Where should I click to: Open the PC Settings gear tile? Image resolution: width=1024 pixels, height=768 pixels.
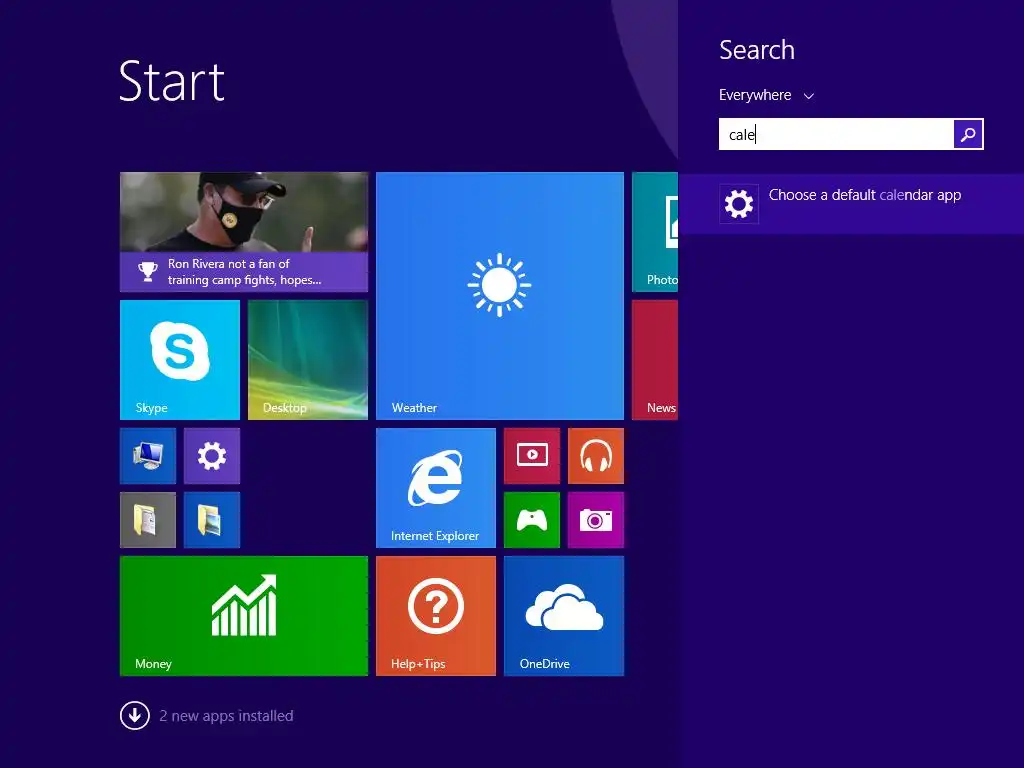click(x=212, y=456)
